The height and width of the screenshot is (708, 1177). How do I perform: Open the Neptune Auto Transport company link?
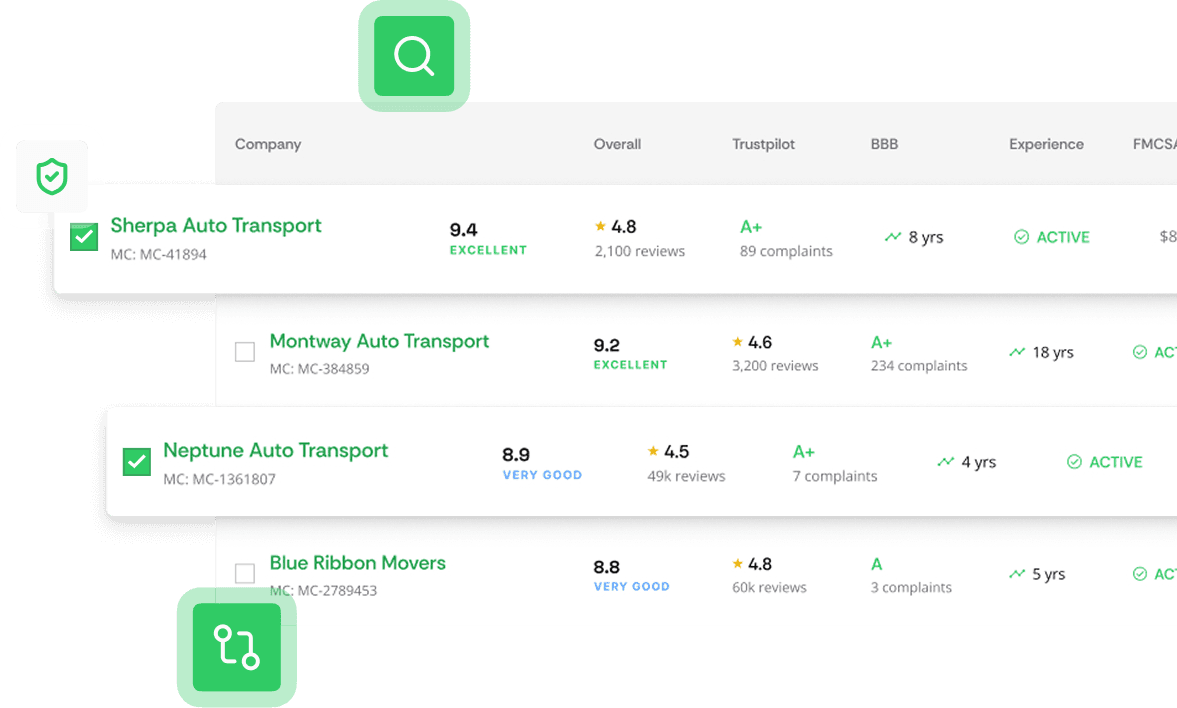275,451
